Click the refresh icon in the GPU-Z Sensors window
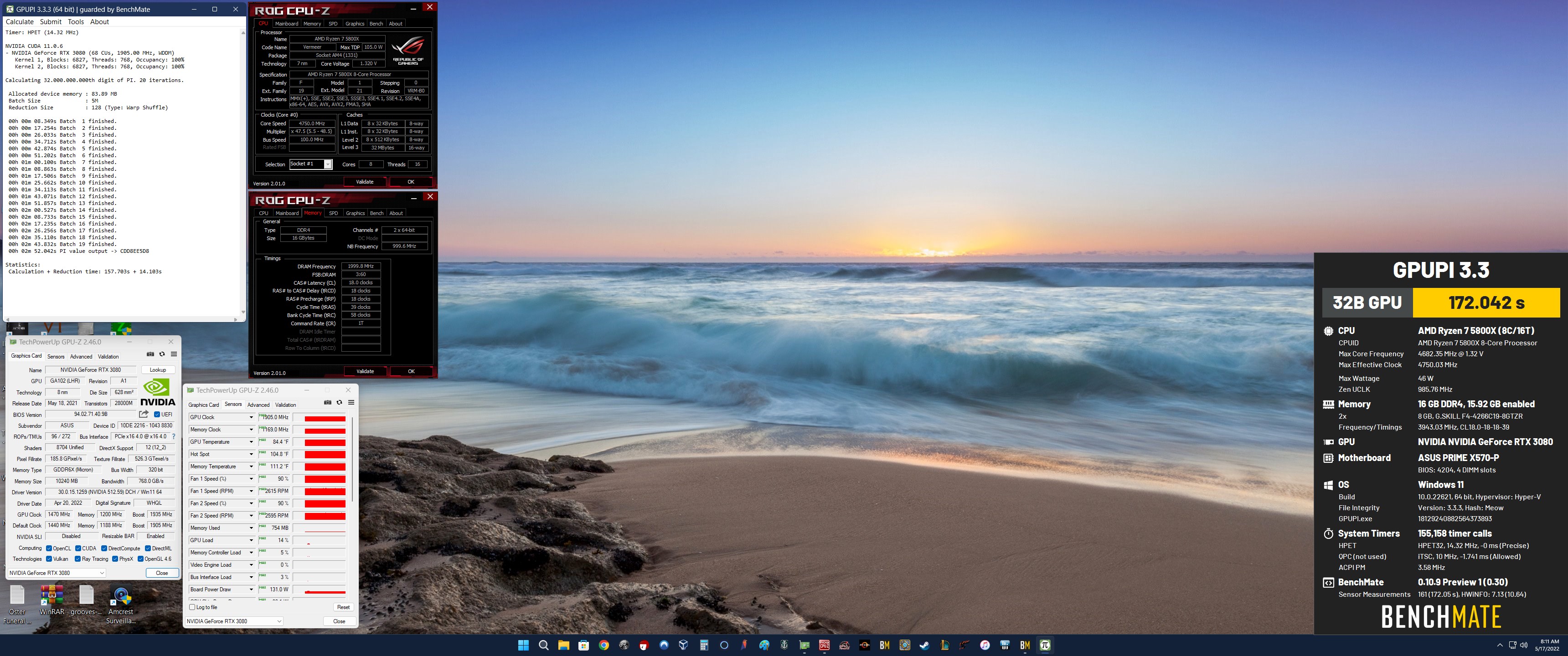The height and width of the screenshot is (656, 1568). point(339,402)
